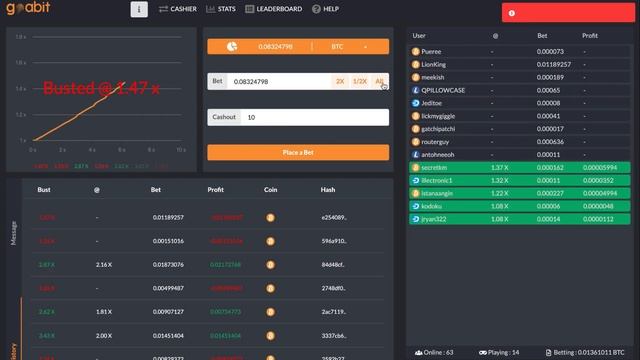Click coin icon in 3337cb6 history row
Viewport: 640px width, 360px height.
tap(270, 336)
